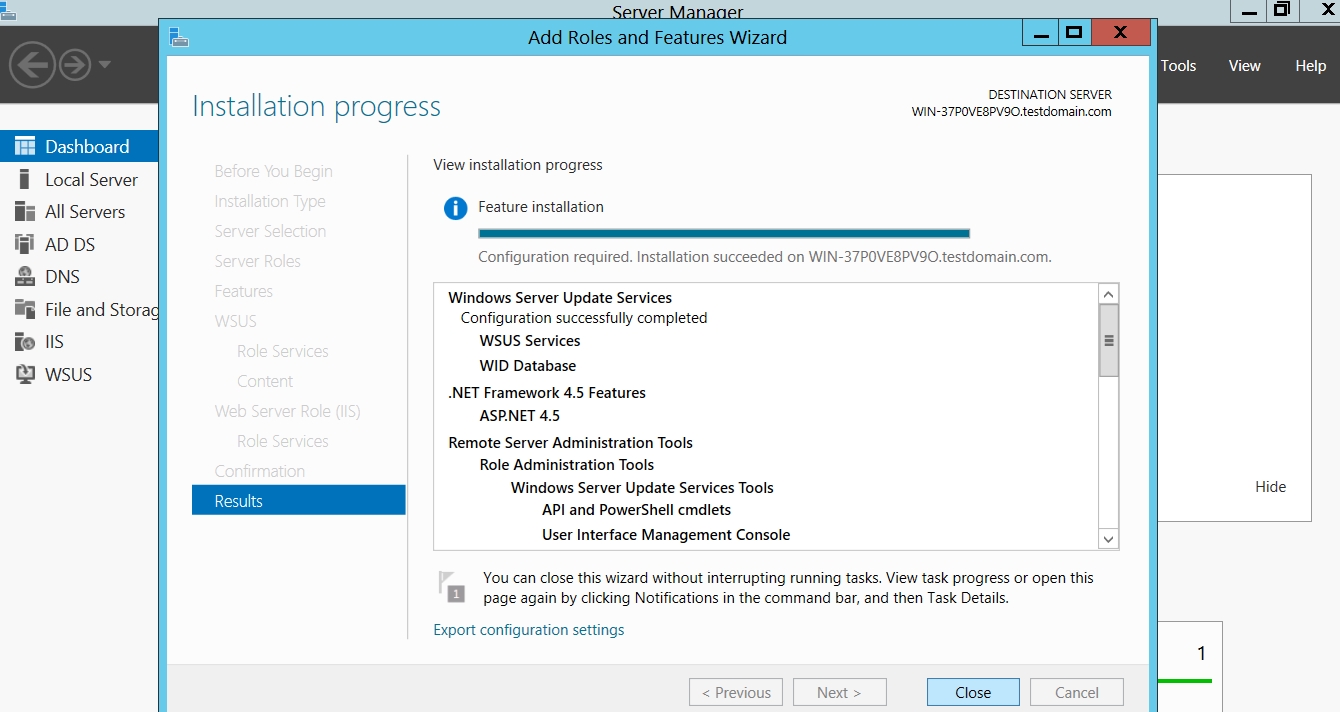Click the IIS sidebar icon
Image resolution: width=1340 pixels, height=712 pixels.
[x=25, y=342]
